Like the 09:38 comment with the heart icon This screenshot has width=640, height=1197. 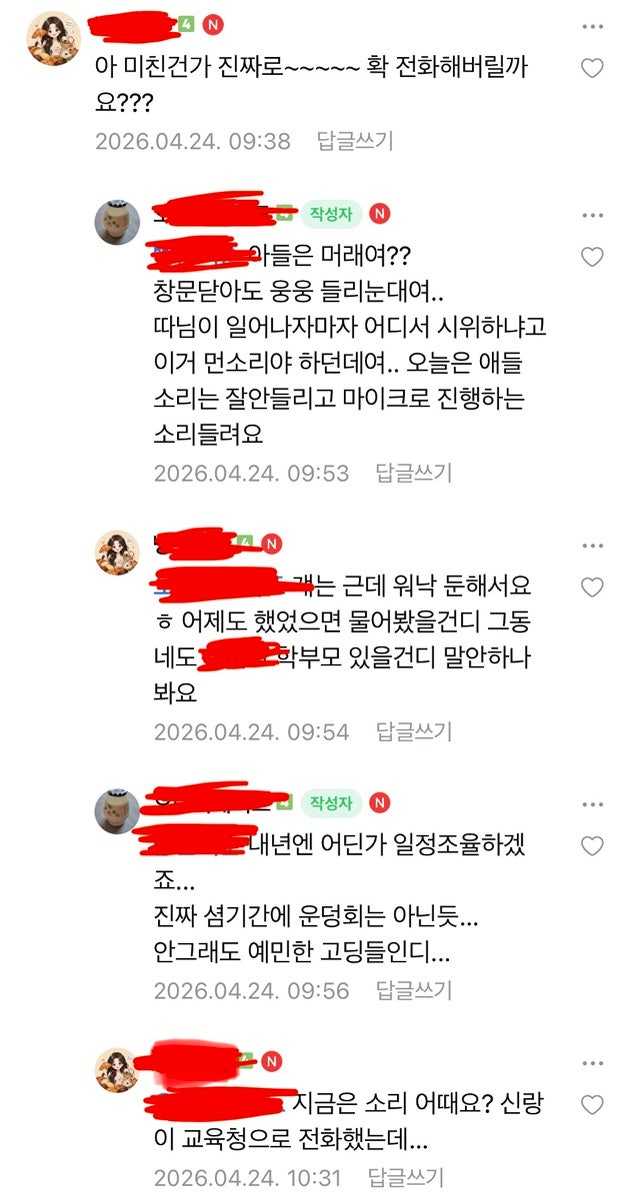[592, 68]
